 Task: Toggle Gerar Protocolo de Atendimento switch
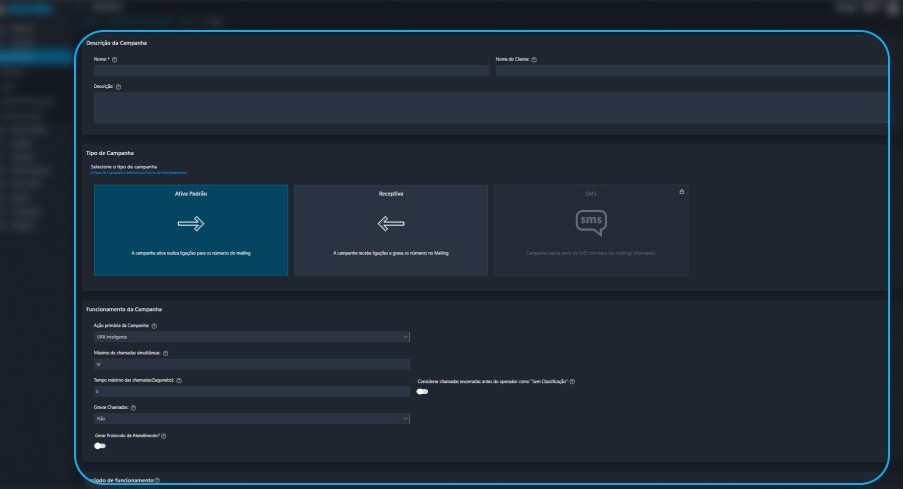[100, 446]
